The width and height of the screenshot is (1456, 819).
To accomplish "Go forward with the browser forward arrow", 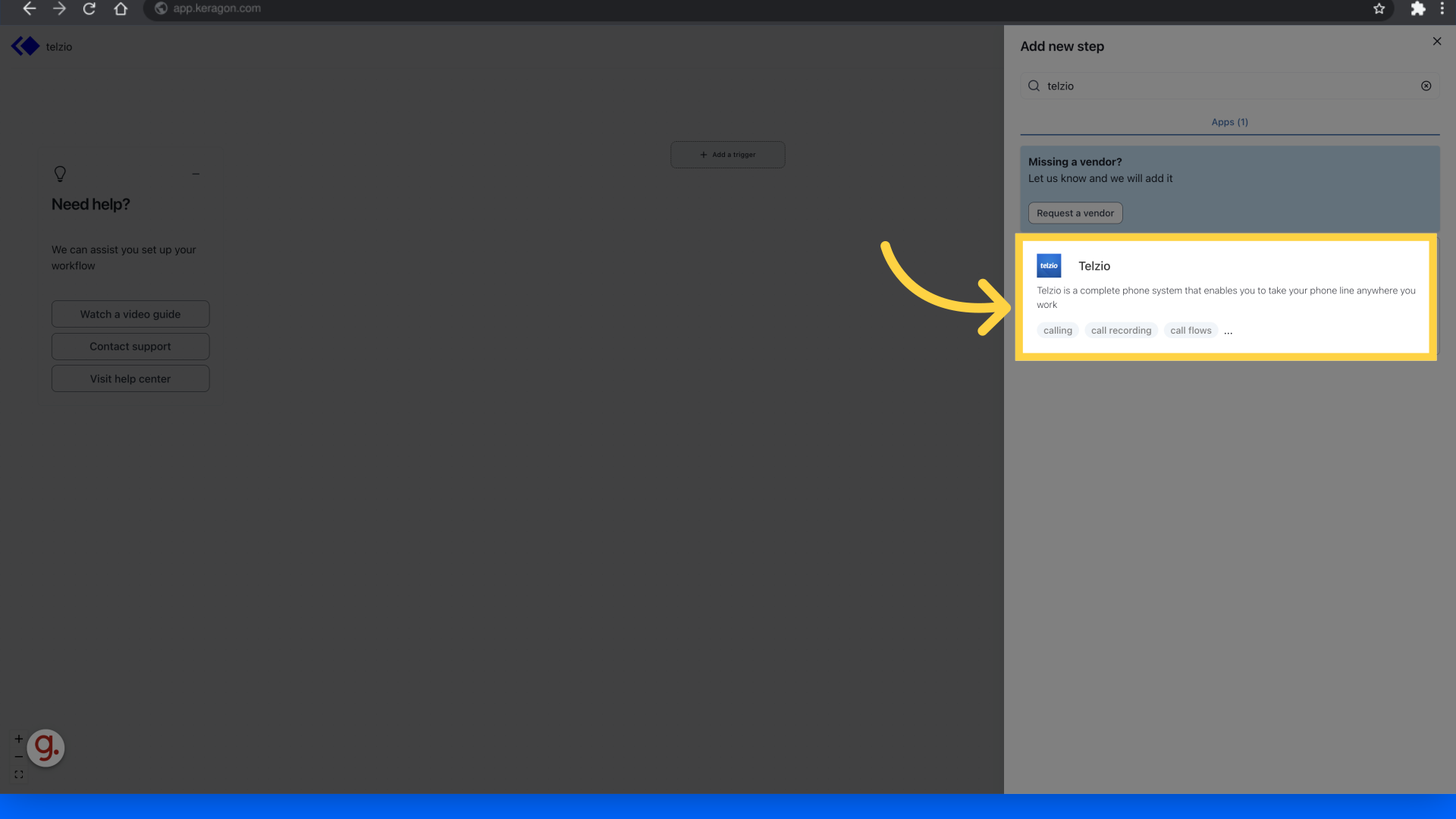I will point(59,8).
